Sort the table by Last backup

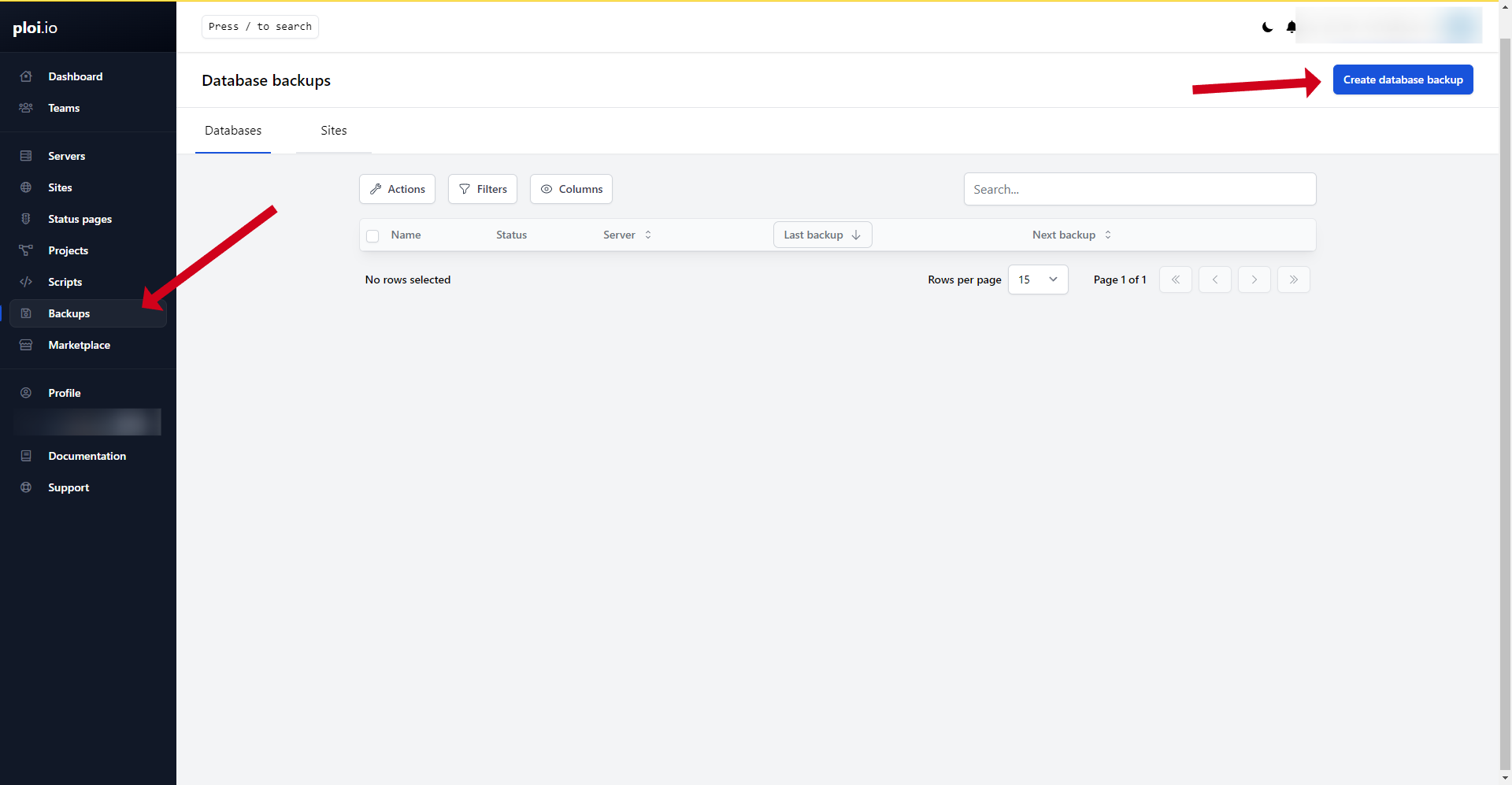[x=822, y=235]
